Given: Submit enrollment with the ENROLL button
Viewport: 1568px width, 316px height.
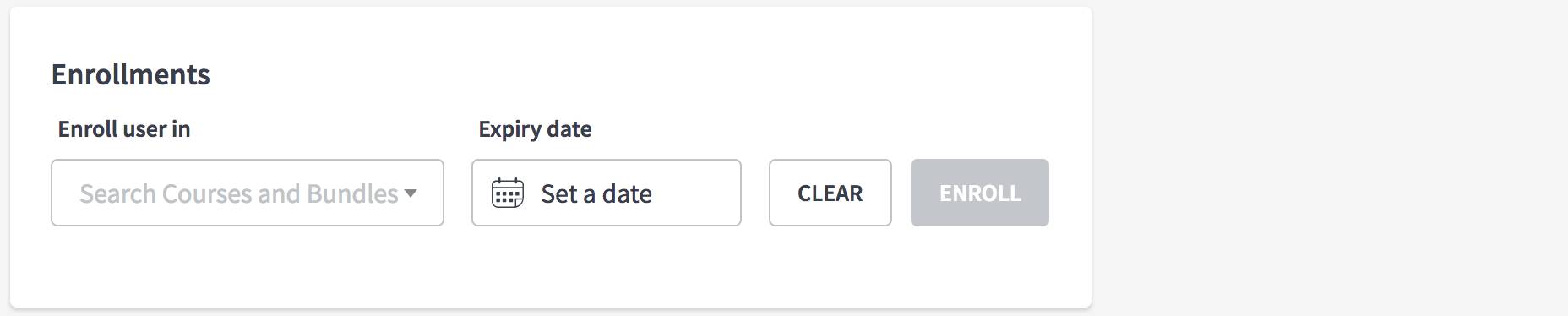Looking at the screenshot, I should click(980, 193).
